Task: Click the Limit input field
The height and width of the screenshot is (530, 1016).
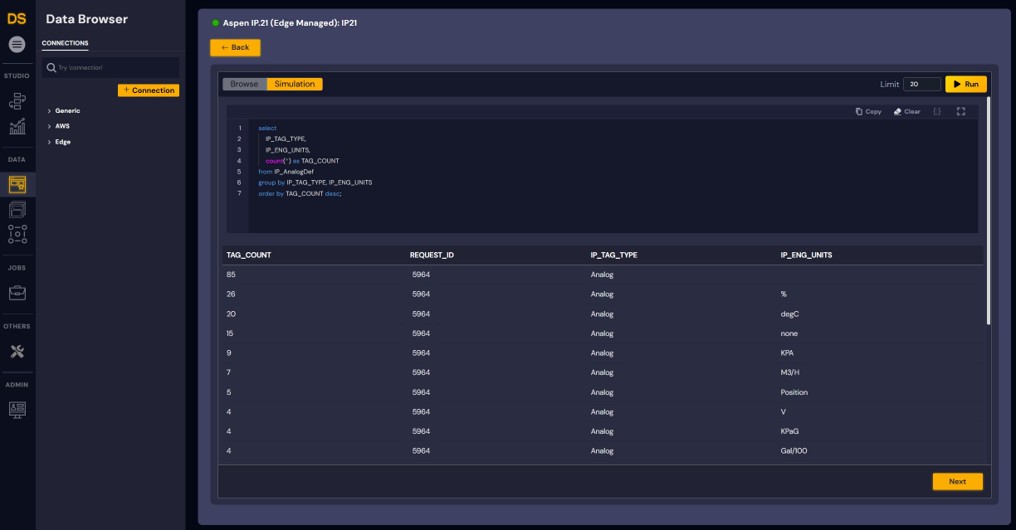Action: pyautogui.click(x=921, y=85)
